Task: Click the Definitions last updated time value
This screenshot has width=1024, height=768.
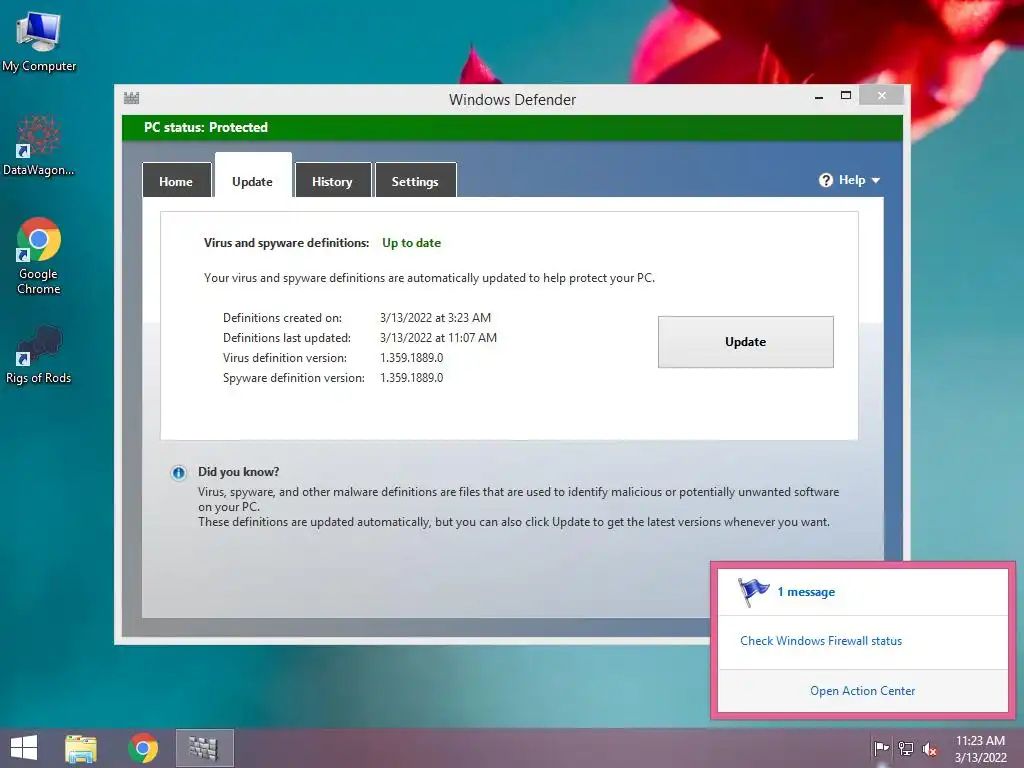Action: (x=438, y=338)
